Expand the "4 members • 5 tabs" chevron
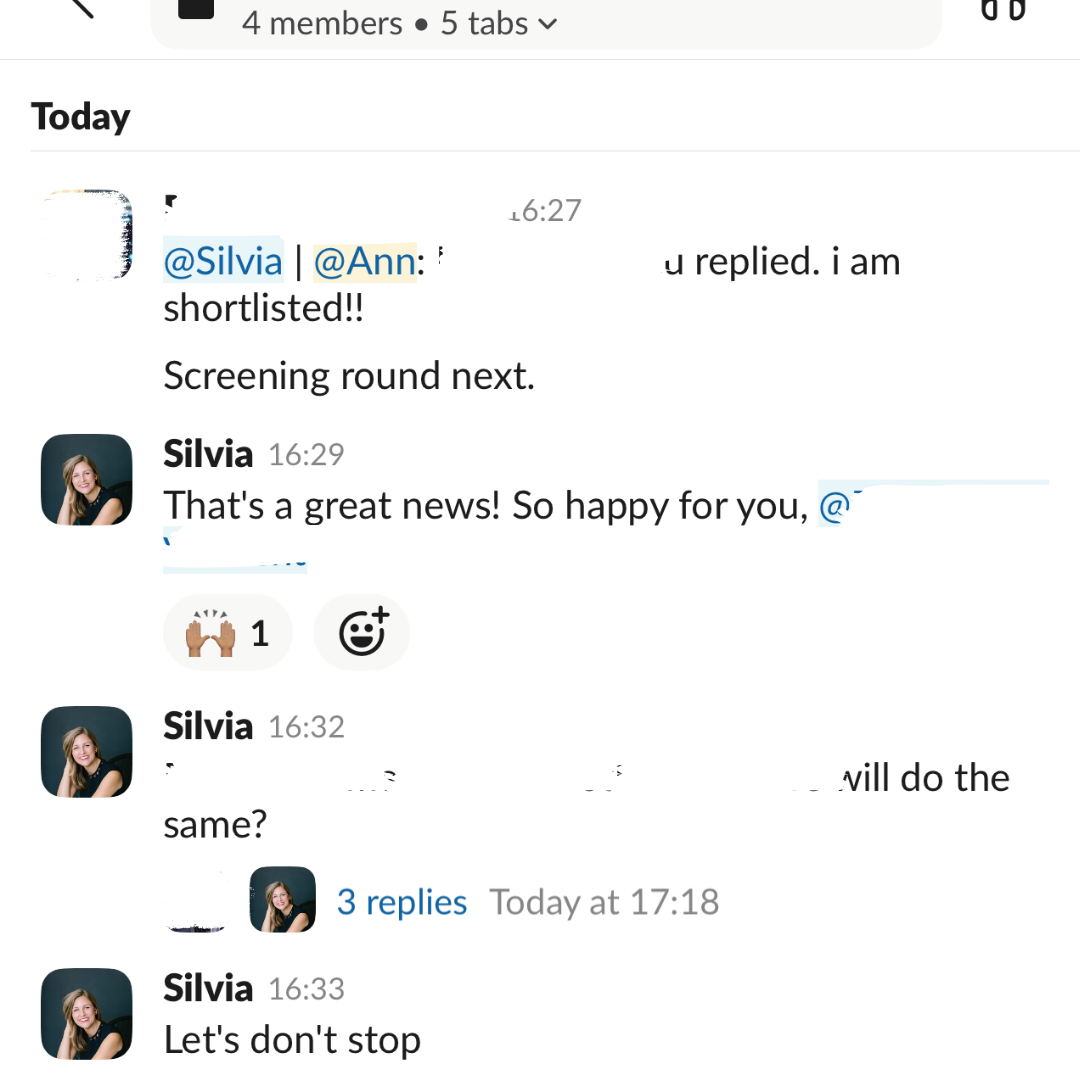This screenshot has height=1080, width=1080. (547, 24)
